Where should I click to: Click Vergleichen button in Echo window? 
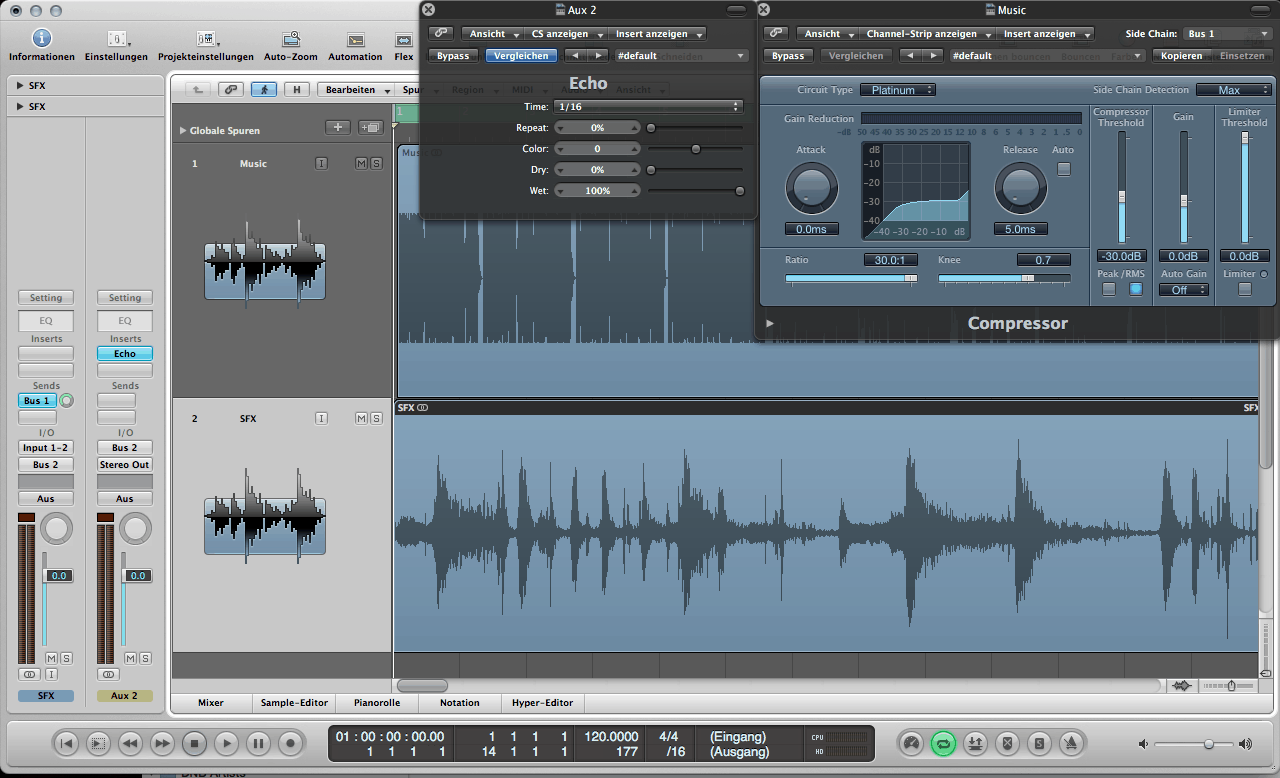[x=521, y=56]
